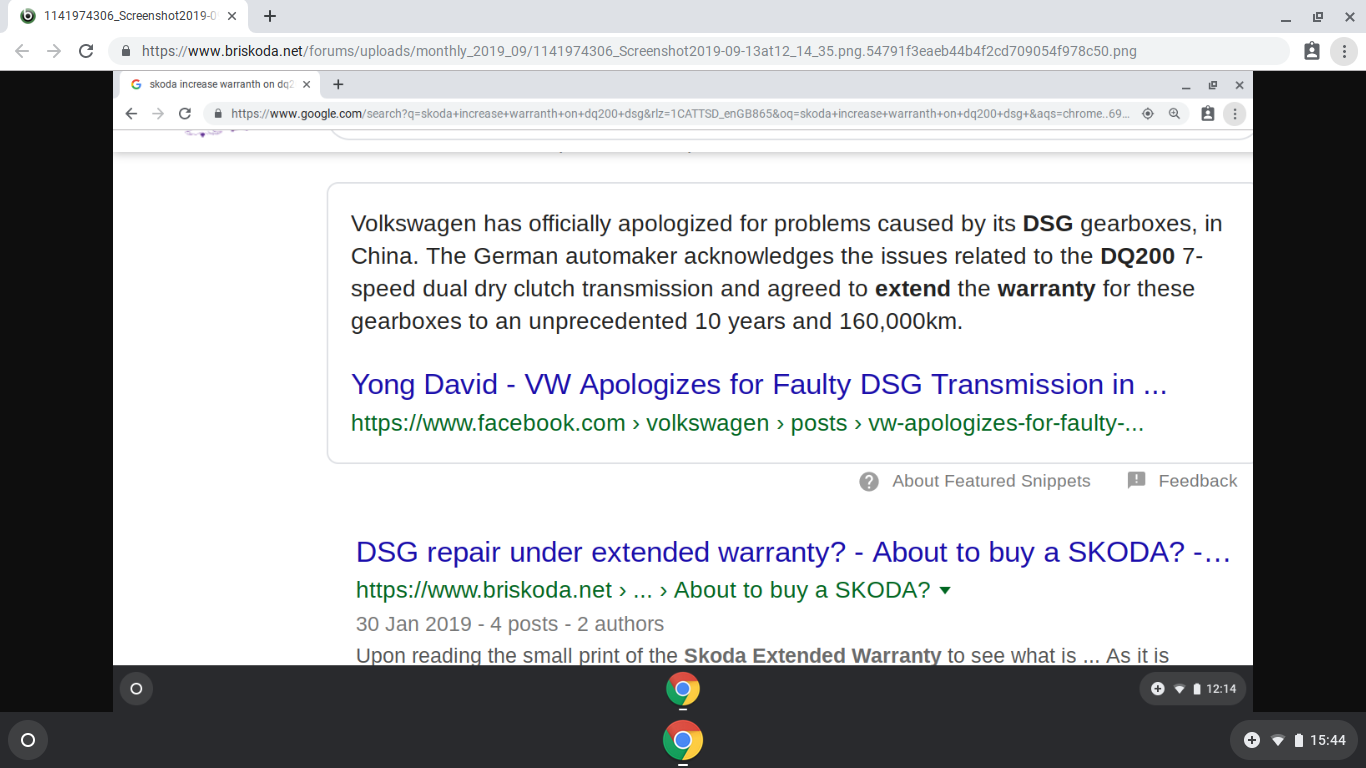Open outer Chrome three-dot menu
Image resolution: width=1366 pixels, height=768 pixels.
pos(1345,51)
